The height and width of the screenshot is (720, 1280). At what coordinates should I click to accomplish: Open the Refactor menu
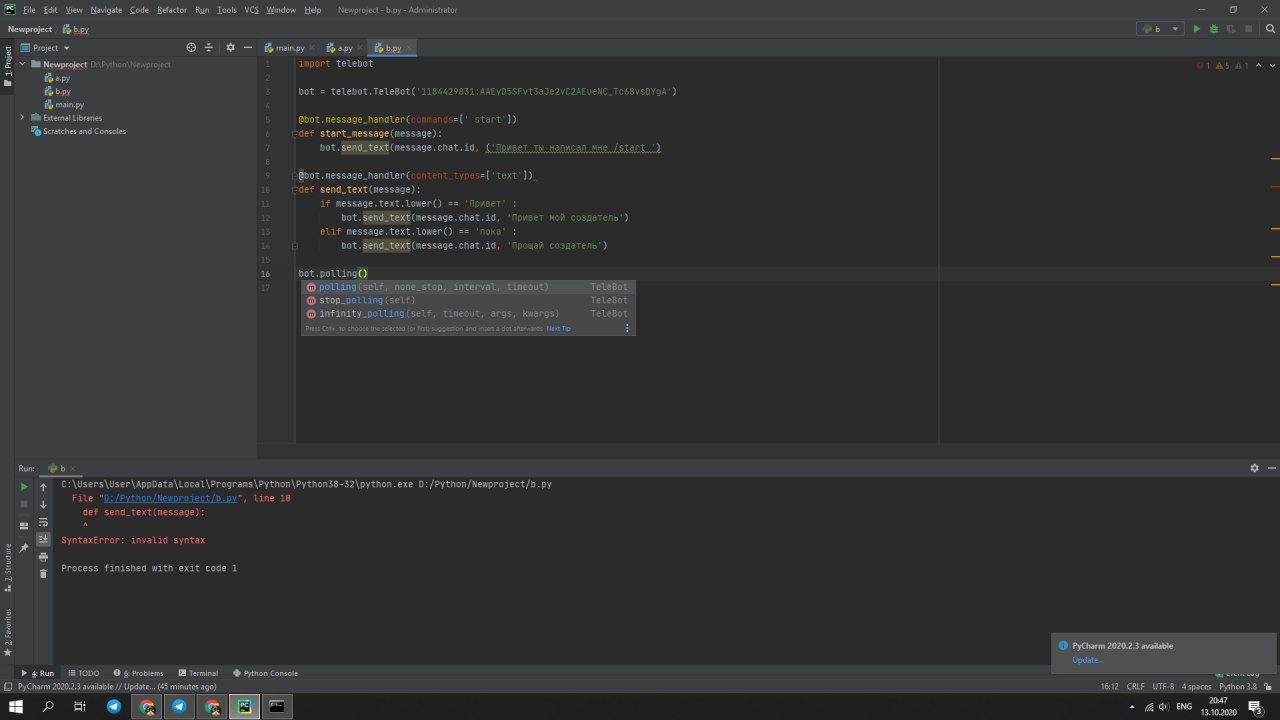point(172,9)
